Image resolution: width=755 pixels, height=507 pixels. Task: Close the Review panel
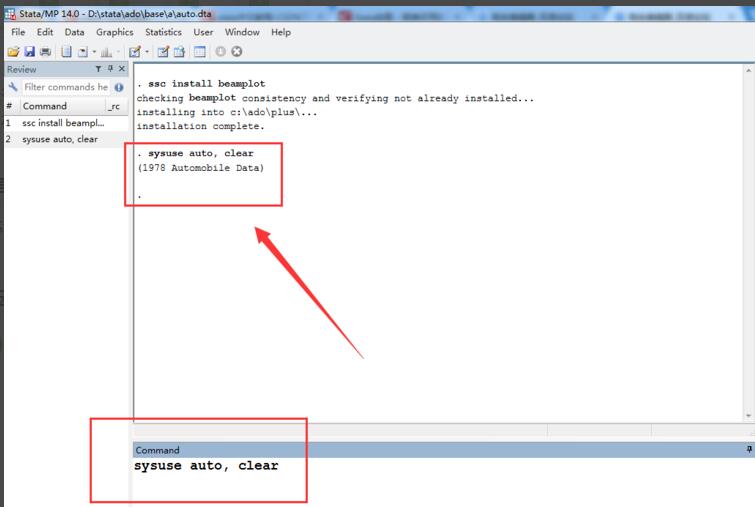pos(122,69)
